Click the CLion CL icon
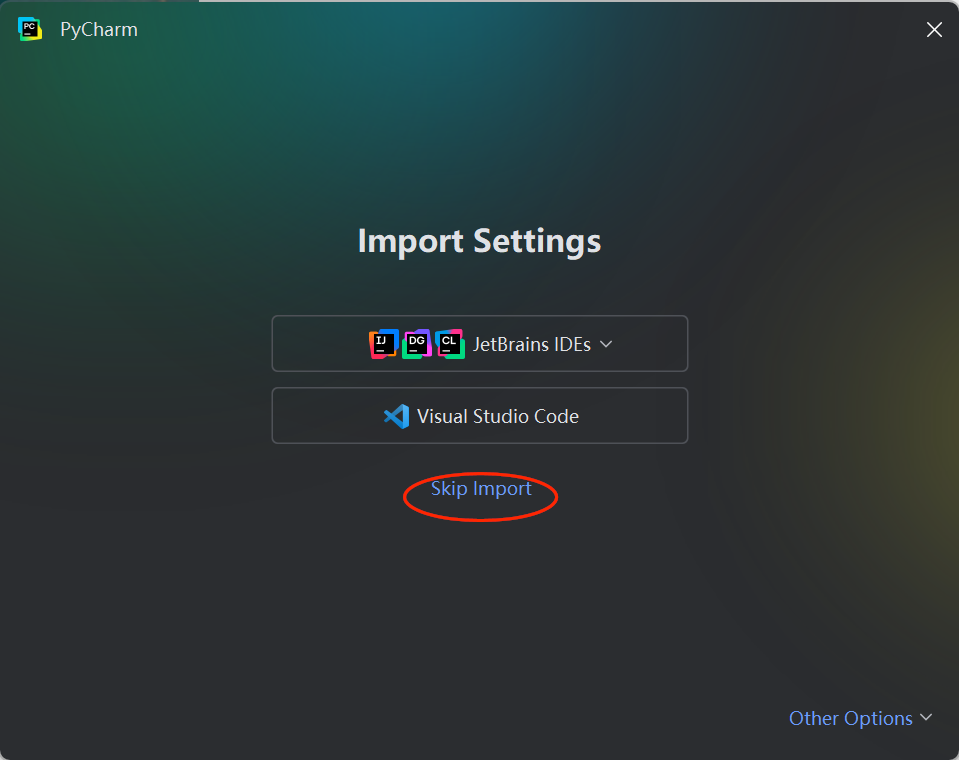The height and width of the screenshot is (760, 959). click(x=450, y=344)
